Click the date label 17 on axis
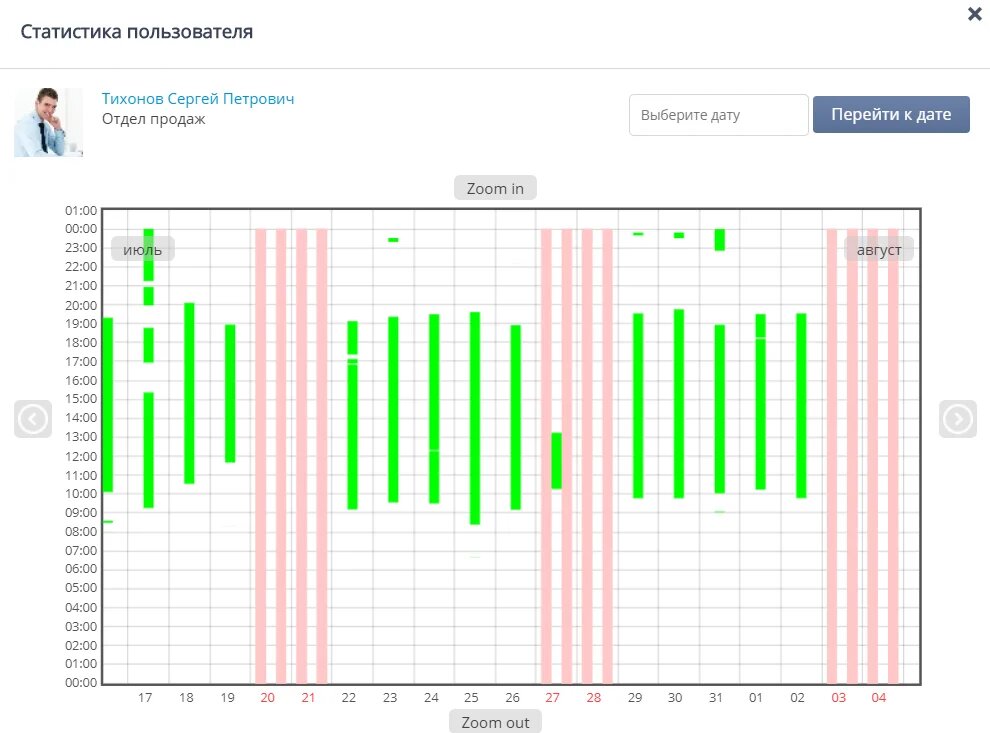Screen dimensions: 990x733 (145, 698)
